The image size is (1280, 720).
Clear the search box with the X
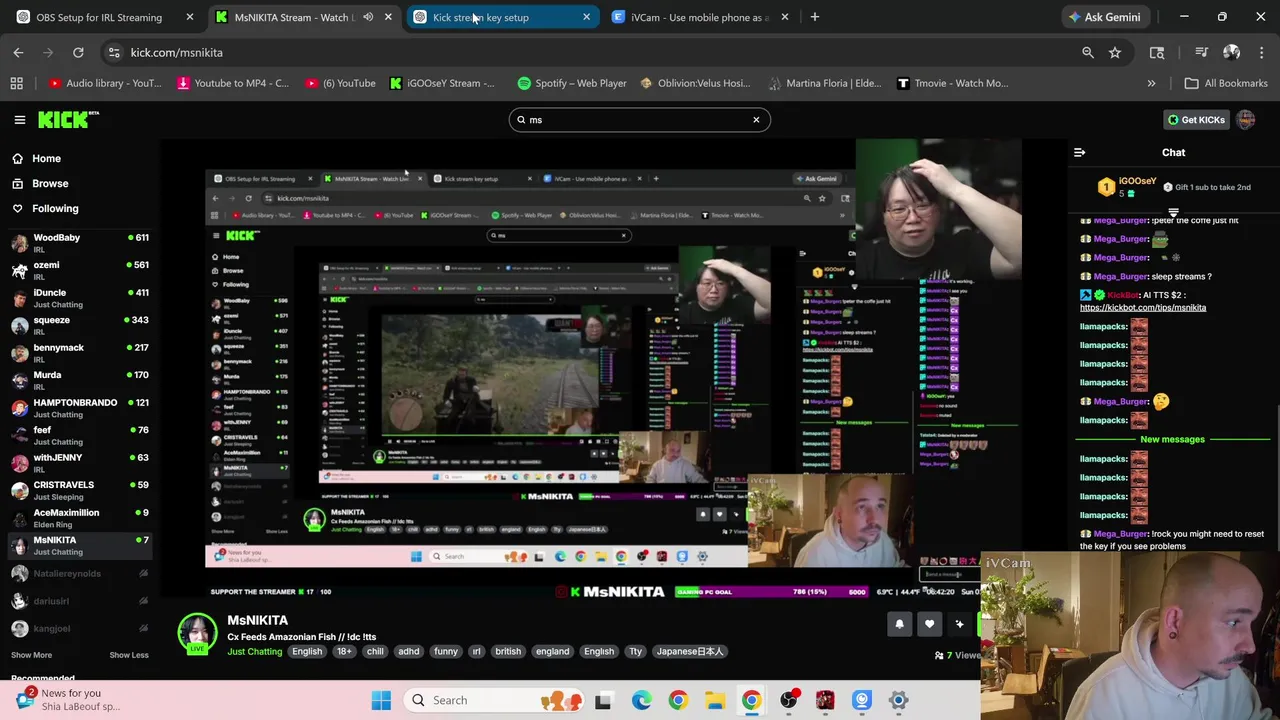(756, 120)
